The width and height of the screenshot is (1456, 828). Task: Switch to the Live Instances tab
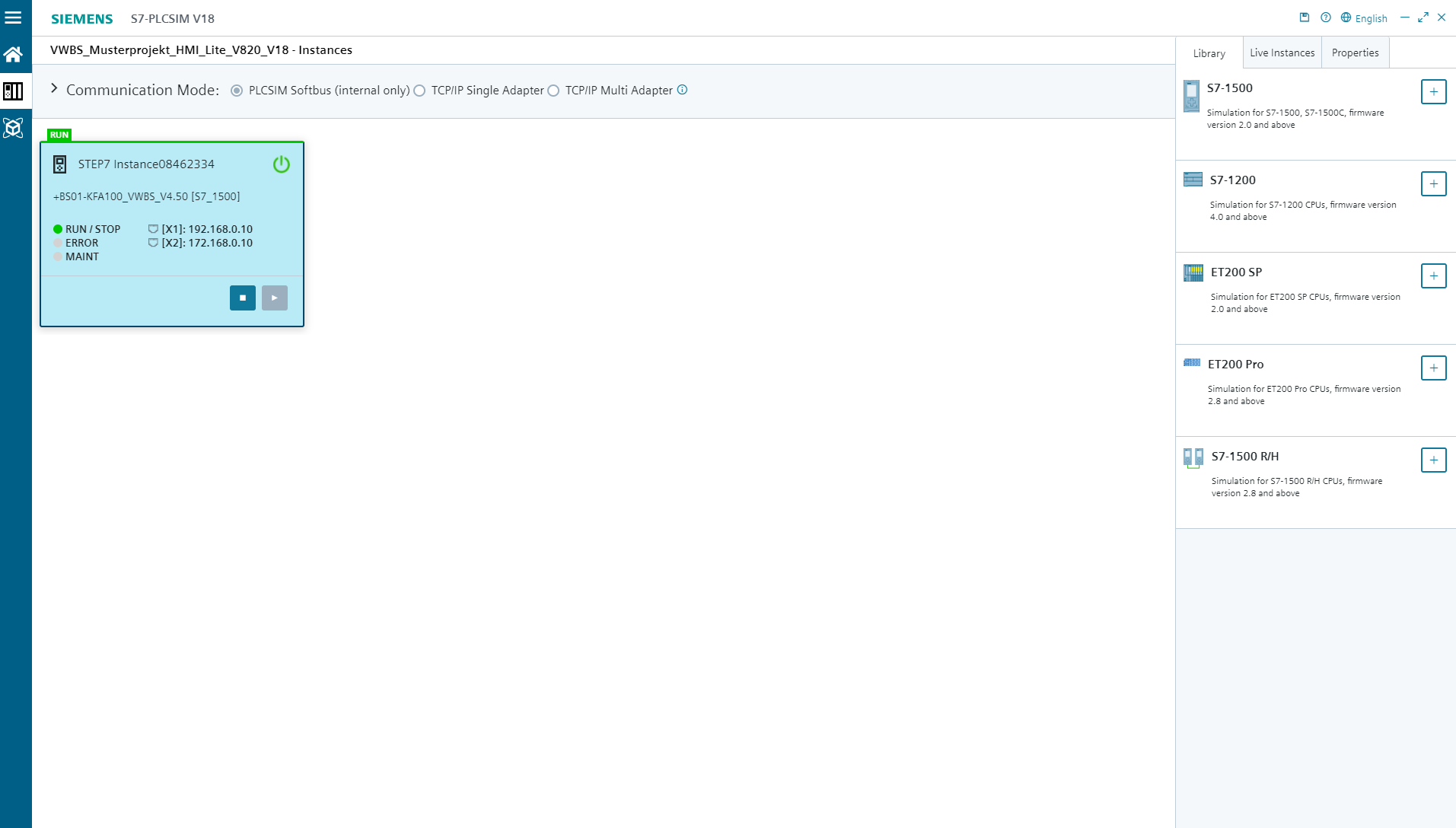pyautogui.click(x=1282, y=53)
